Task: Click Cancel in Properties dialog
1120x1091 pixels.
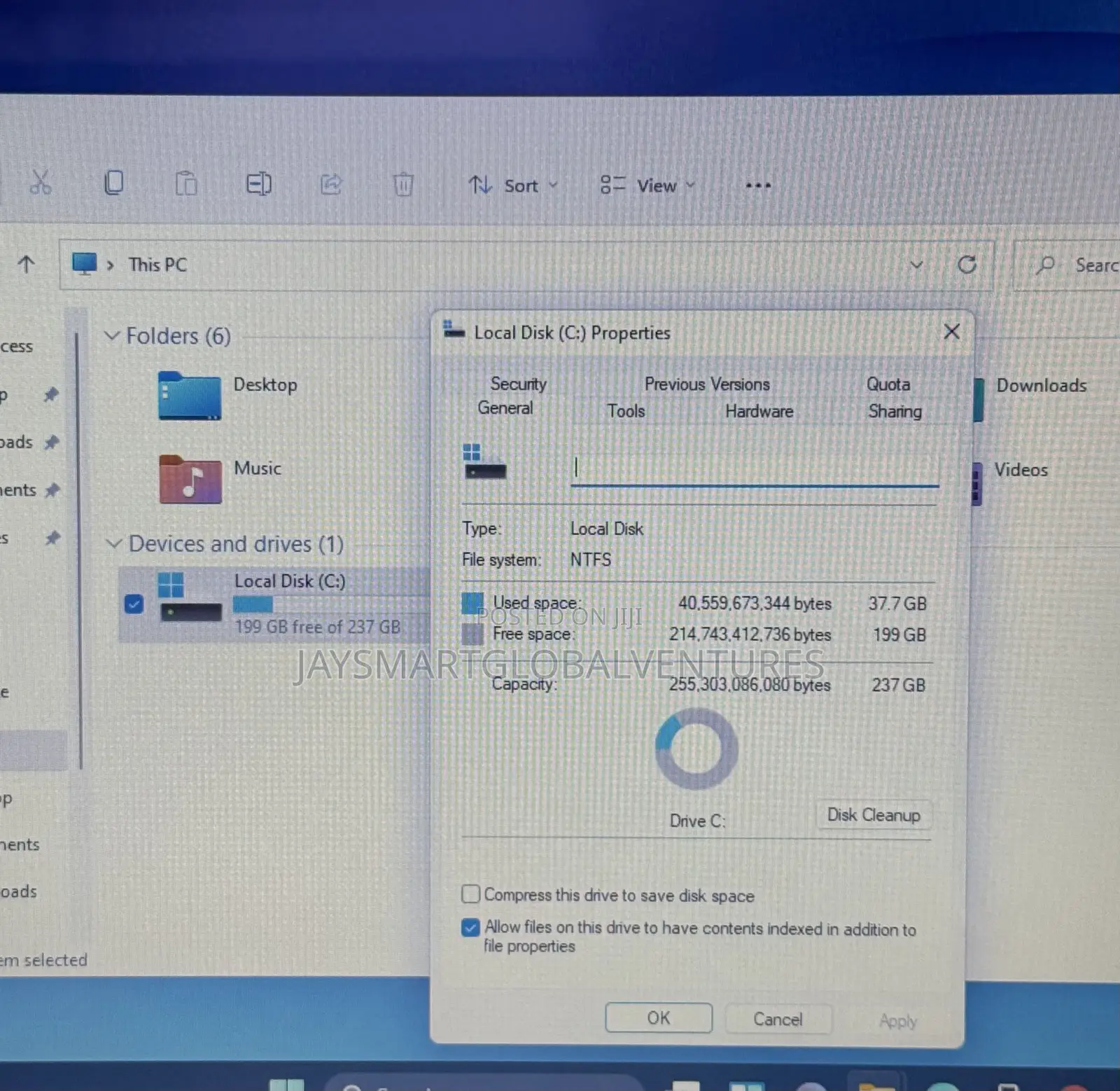Action: click(x=778, y=1019)
